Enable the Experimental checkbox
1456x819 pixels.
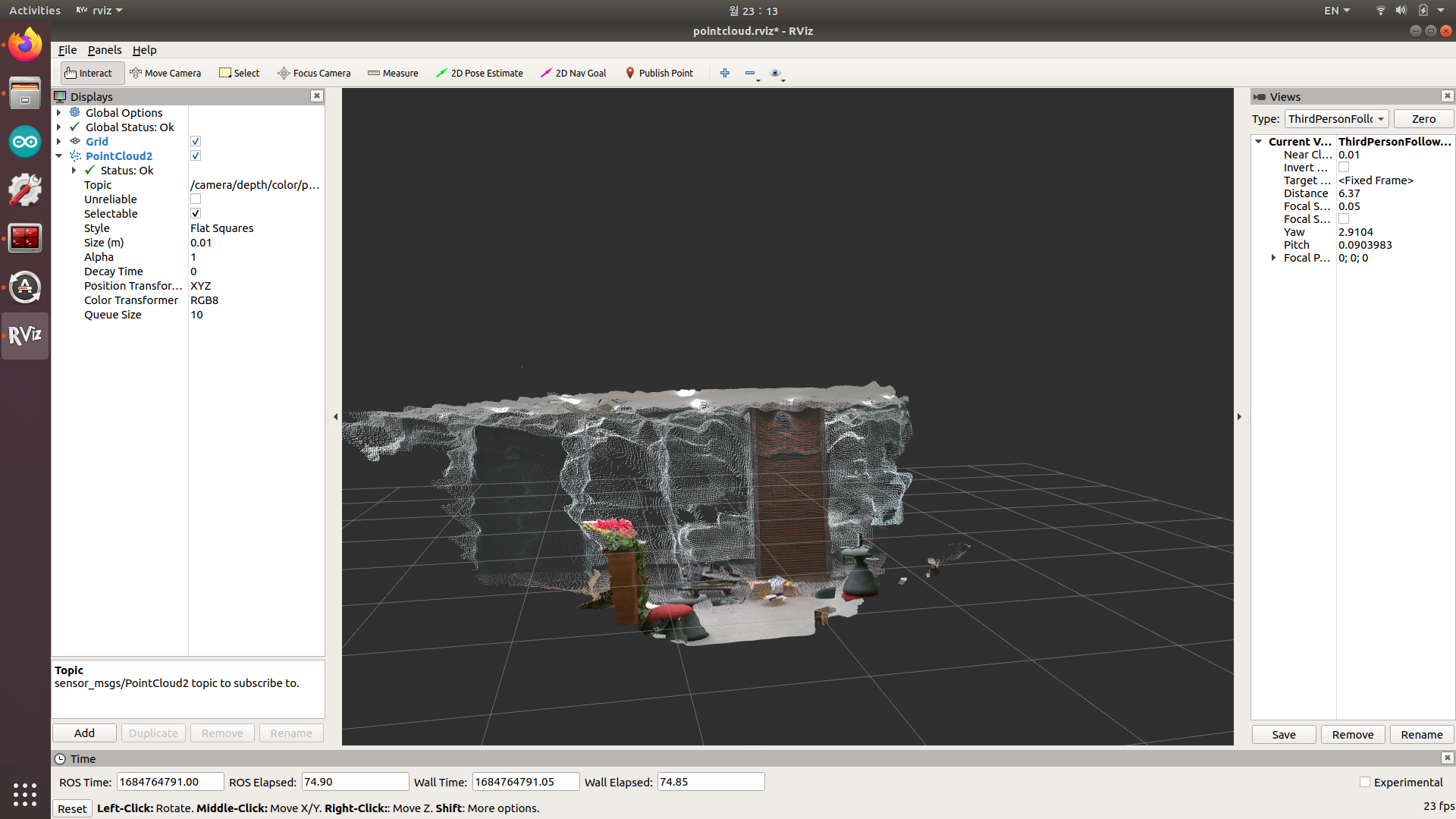coord(1365,782)
